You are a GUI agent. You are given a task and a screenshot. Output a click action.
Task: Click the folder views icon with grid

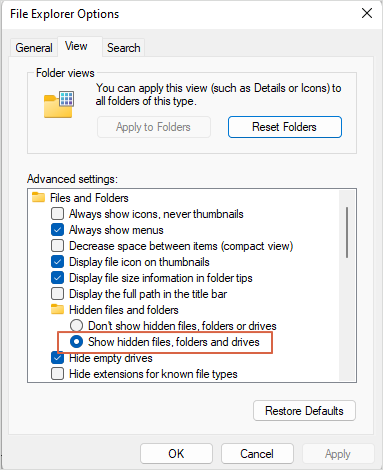click(x=59, y=104)
